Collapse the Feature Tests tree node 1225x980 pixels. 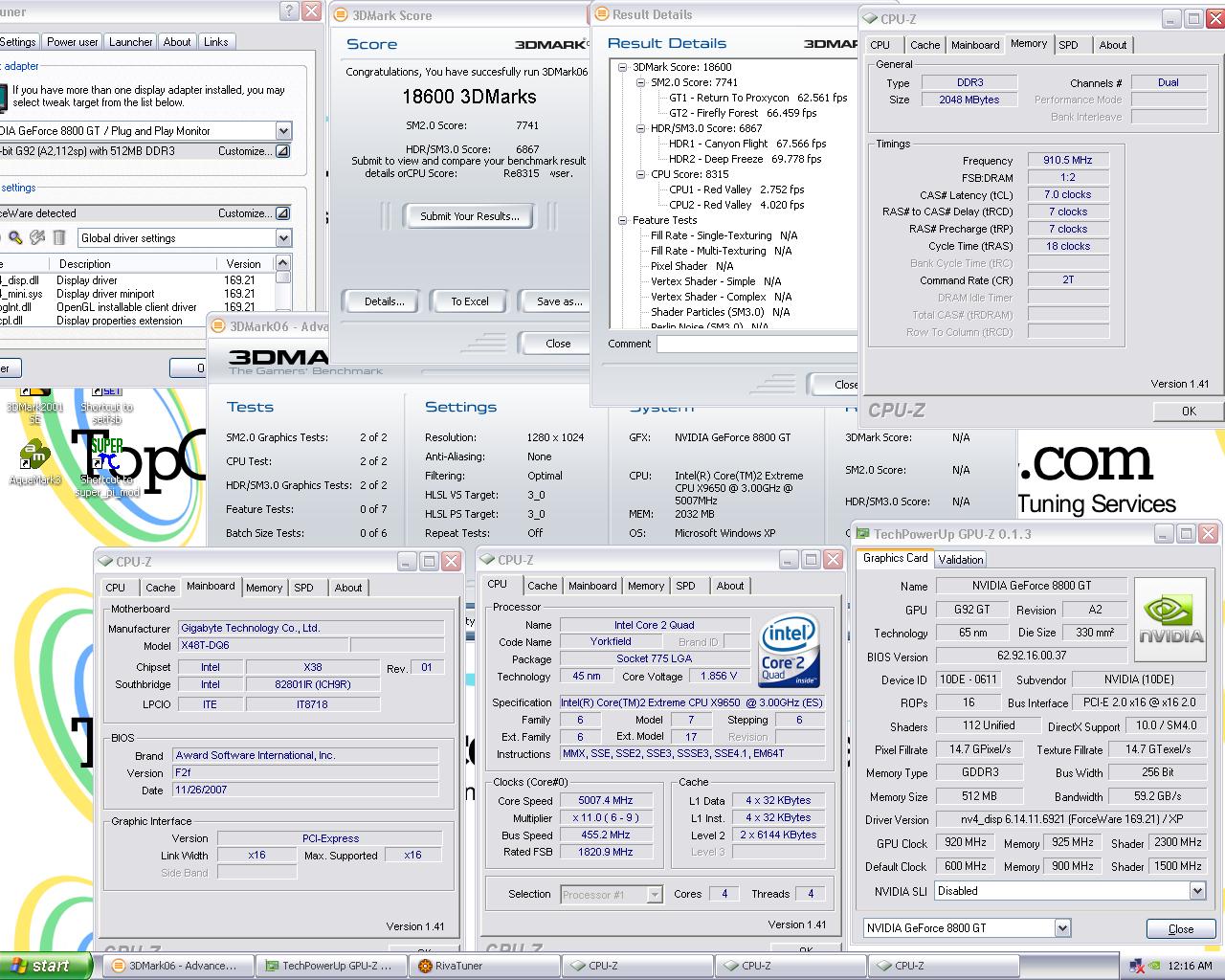click(623, 220)
